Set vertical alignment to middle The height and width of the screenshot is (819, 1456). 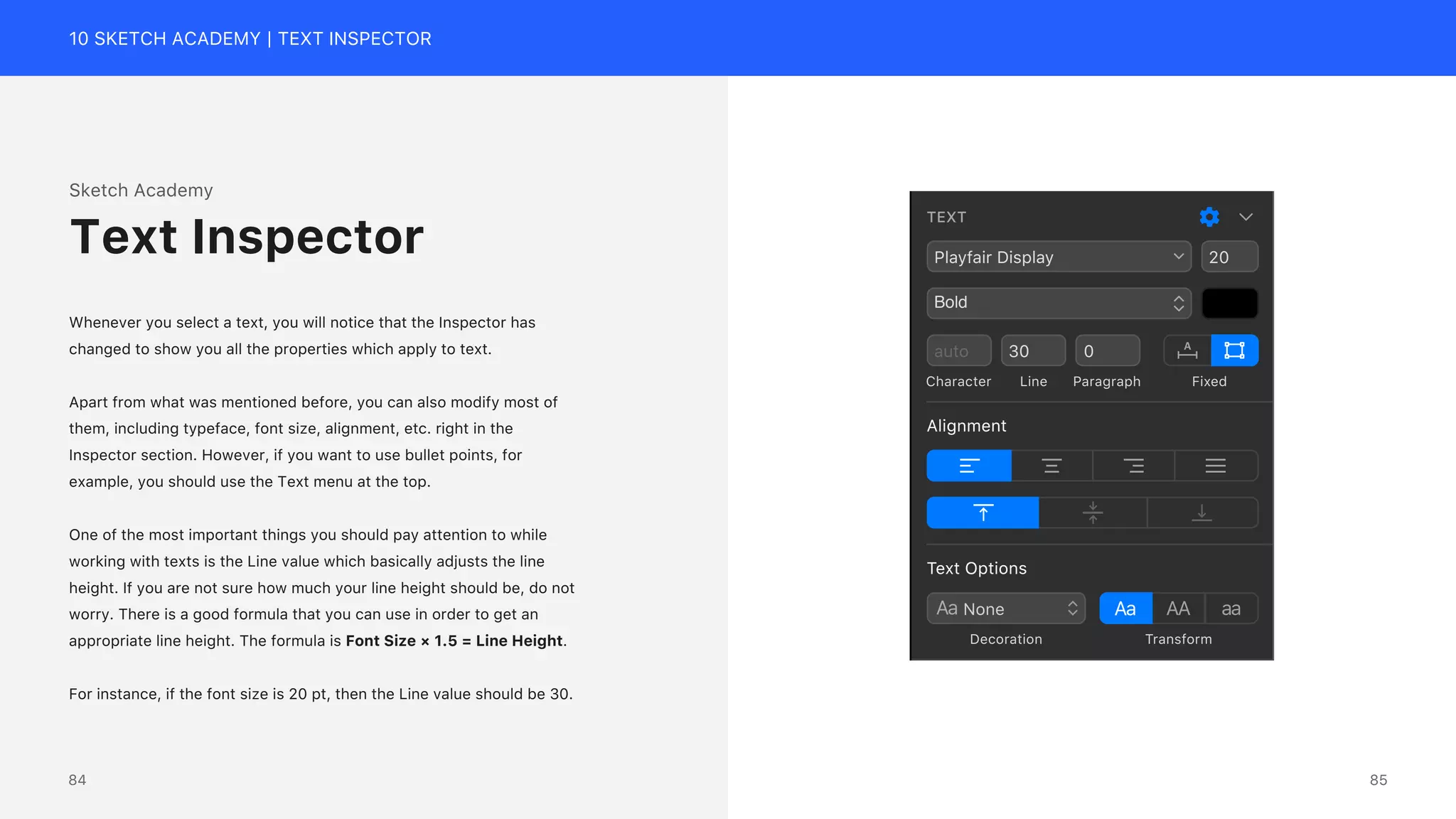pos(1093,513)
